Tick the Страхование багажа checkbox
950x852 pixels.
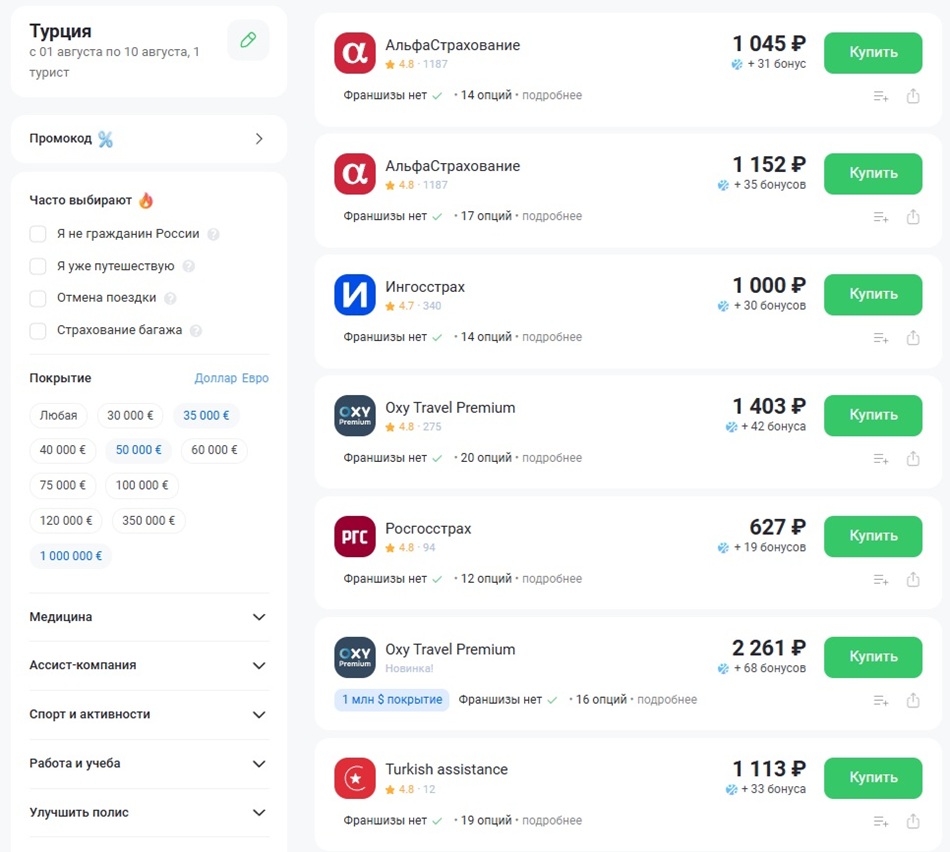38,330
